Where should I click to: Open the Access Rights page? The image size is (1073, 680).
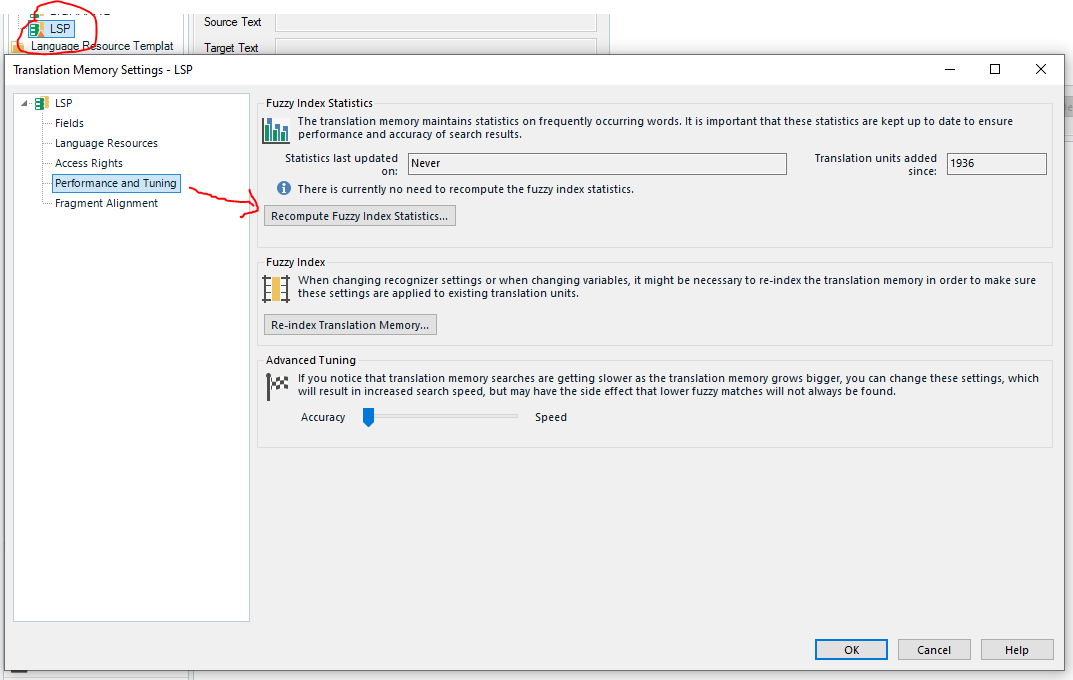(x=89, y=163)
